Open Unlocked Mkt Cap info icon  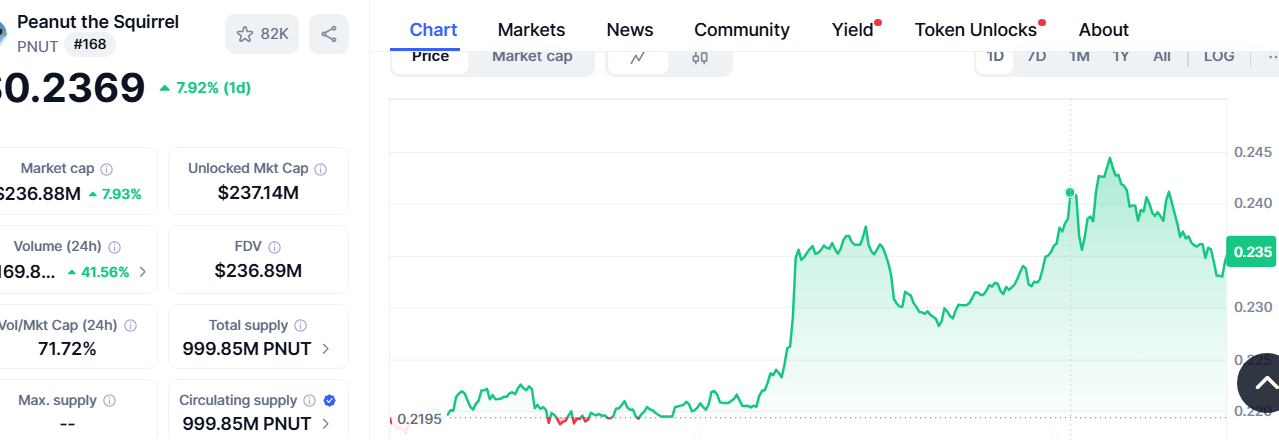pyautogui.click(x=319, y=169)
